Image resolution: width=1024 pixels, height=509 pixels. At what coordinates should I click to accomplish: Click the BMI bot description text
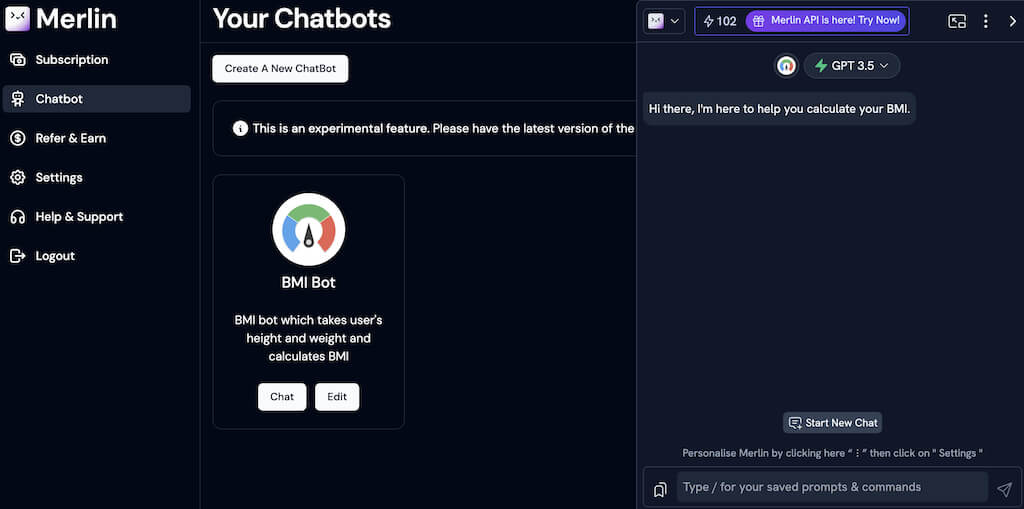308,338
